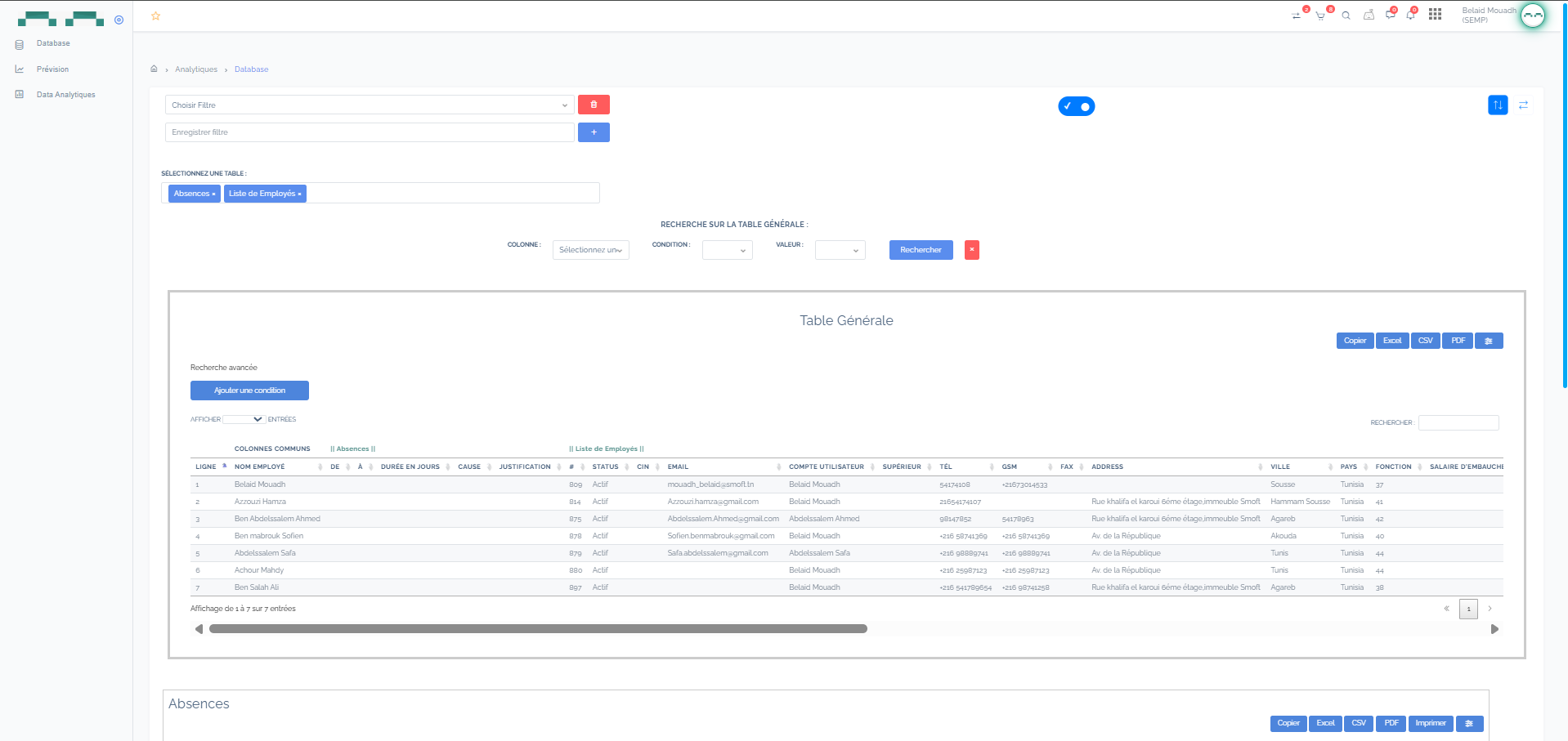
Task: Click Ajouter une condition
Action: pos(249,391)
